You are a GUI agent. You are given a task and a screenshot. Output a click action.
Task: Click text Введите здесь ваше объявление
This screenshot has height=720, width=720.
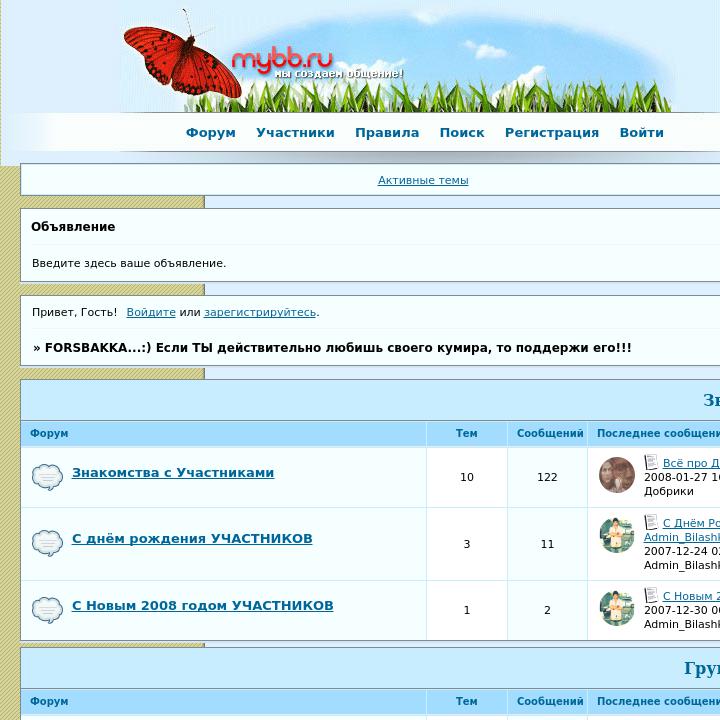(129, 264)
